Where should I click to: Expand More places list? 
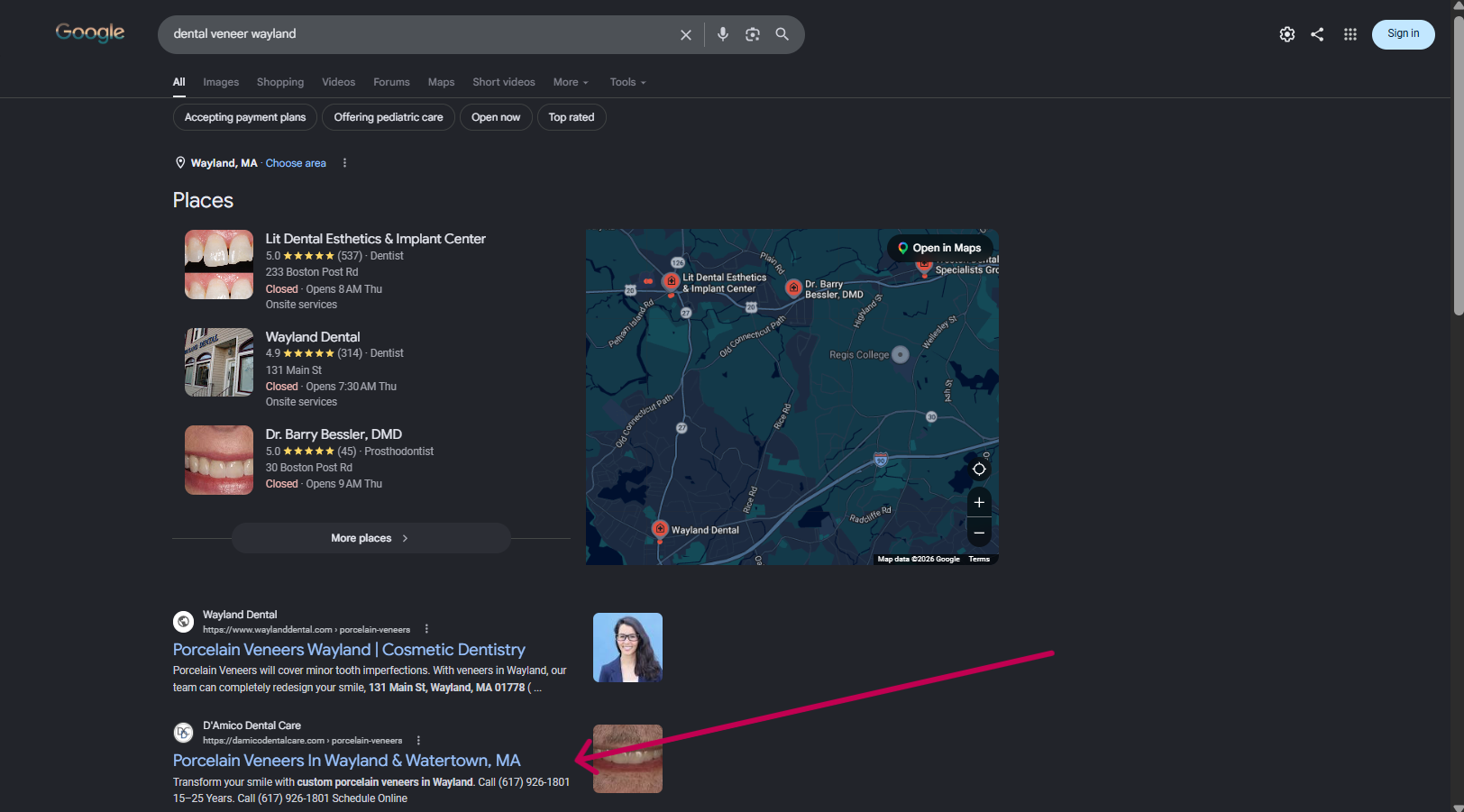coord(371,538)
